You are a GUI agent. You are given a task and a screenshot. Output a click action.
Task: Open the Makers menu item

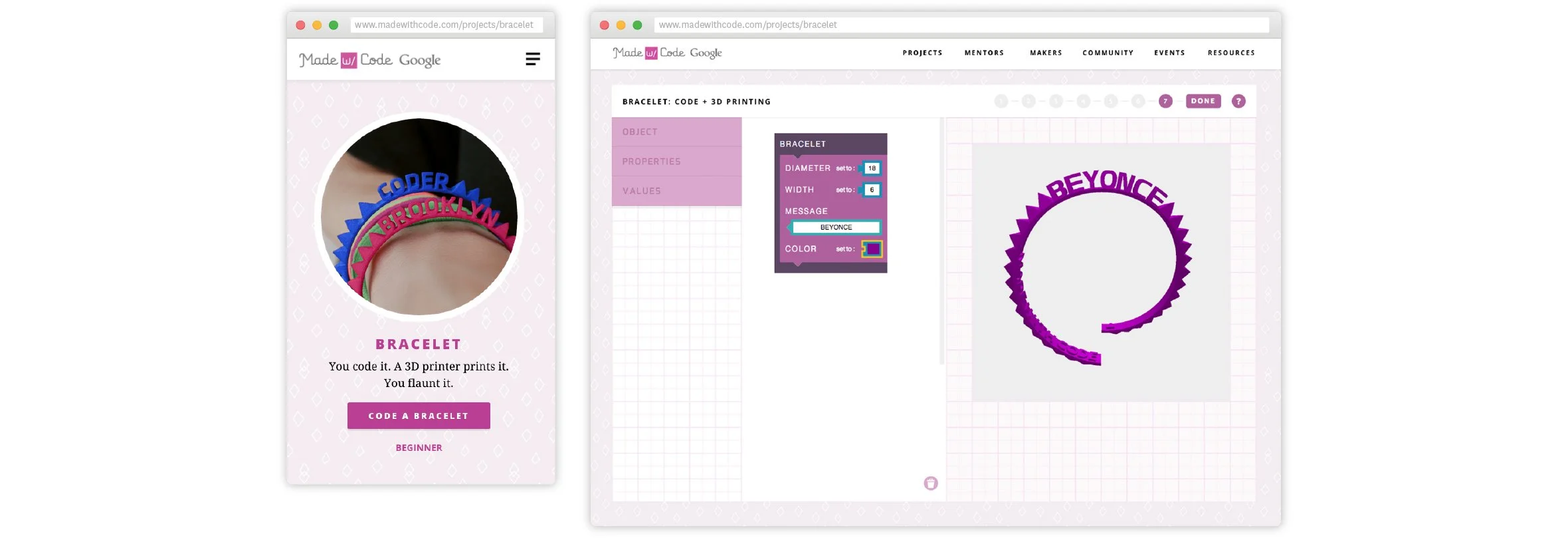pyautogui.click(x=1046, y=53)
